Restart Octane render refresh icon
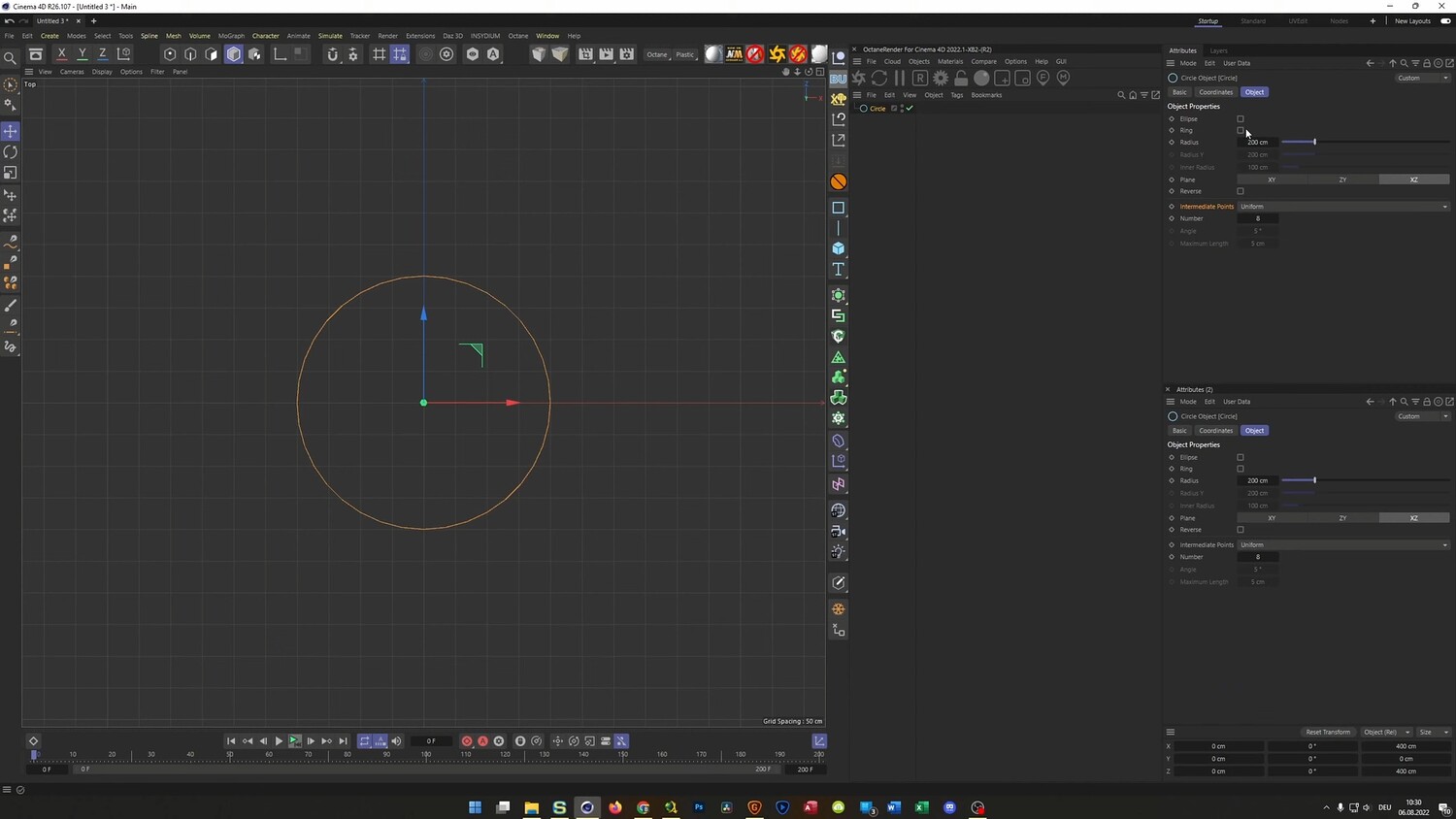1456x819 pixels. [879, 78]
